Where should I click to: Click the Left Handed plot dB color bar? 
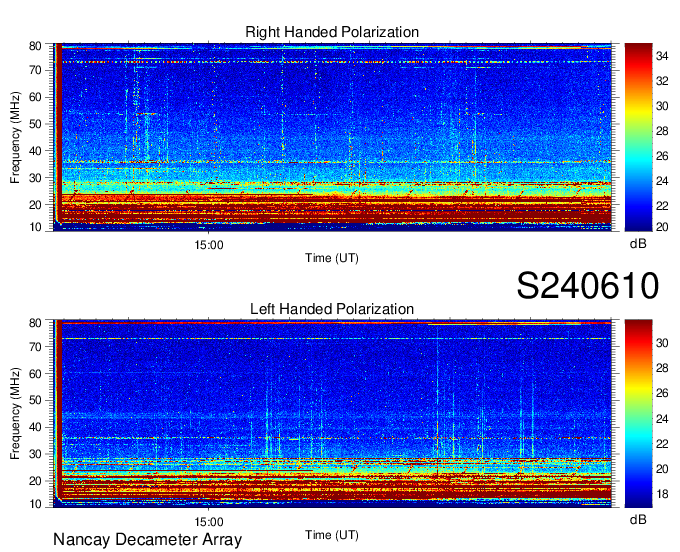(638, 414)
